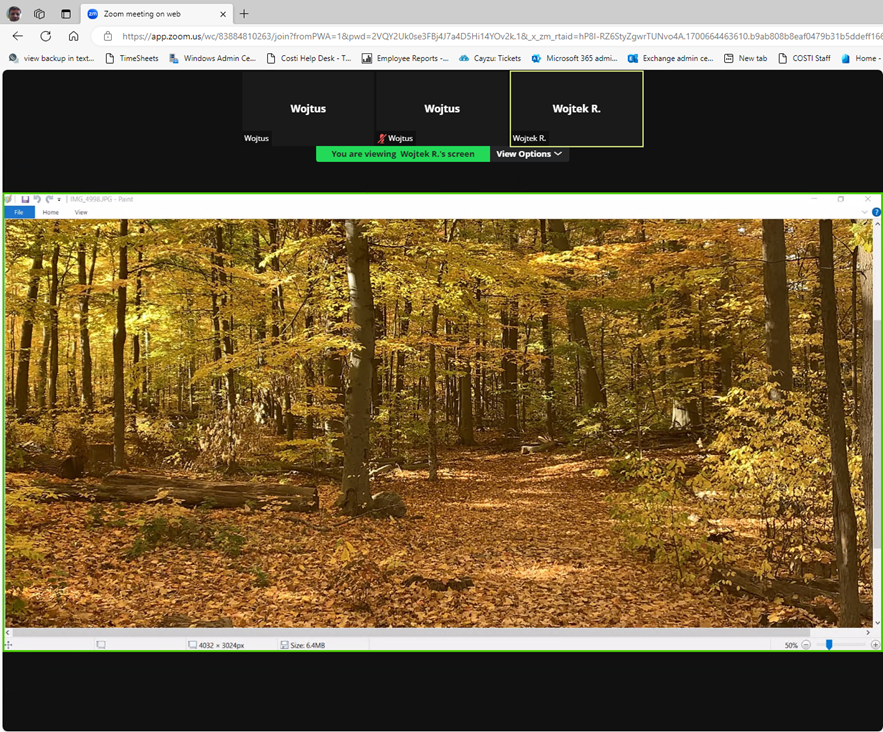Screen dimensions: 883x732
Task: Click the Paint zoom slider handle
Action: point(829,645)
